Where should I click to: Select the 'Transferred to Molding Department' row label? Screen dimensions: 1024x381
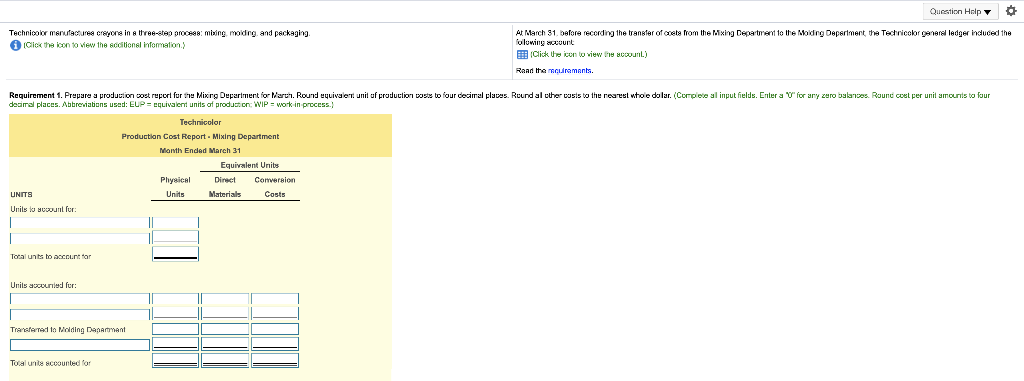68,329
